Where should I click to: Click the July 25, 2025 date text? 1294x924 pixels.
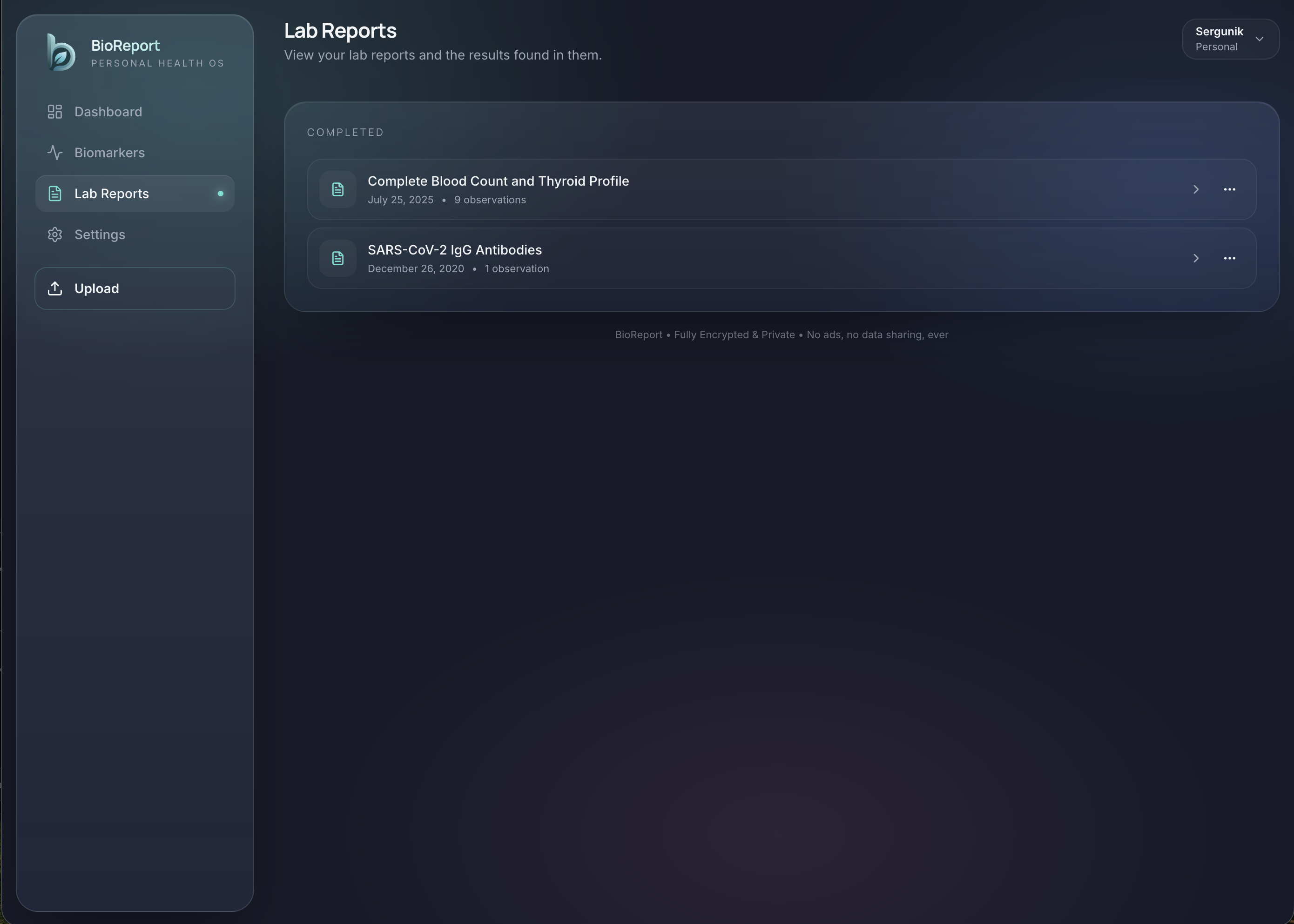coord(400,200)
